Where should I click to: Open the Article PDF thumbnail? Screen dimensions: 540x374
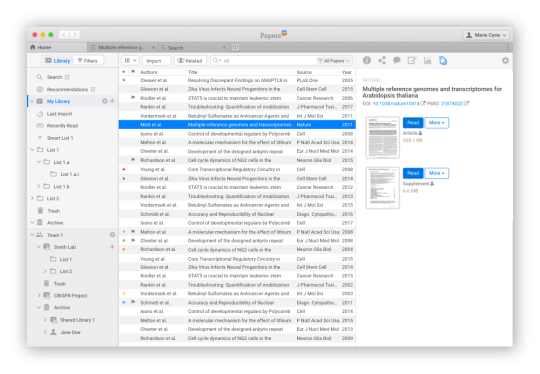[x=383, y=137]
